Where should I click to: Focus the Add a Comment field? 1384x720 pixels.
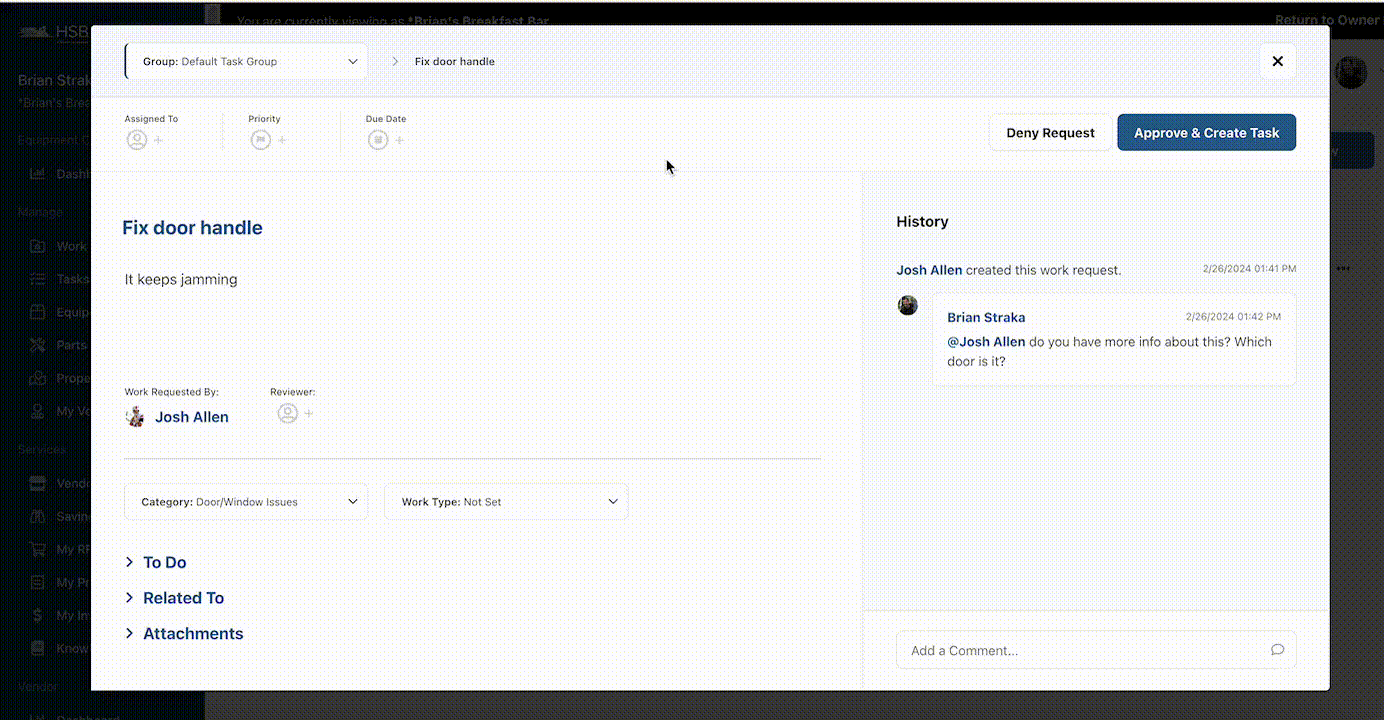pyautogui.click(x=1096, y=650)
